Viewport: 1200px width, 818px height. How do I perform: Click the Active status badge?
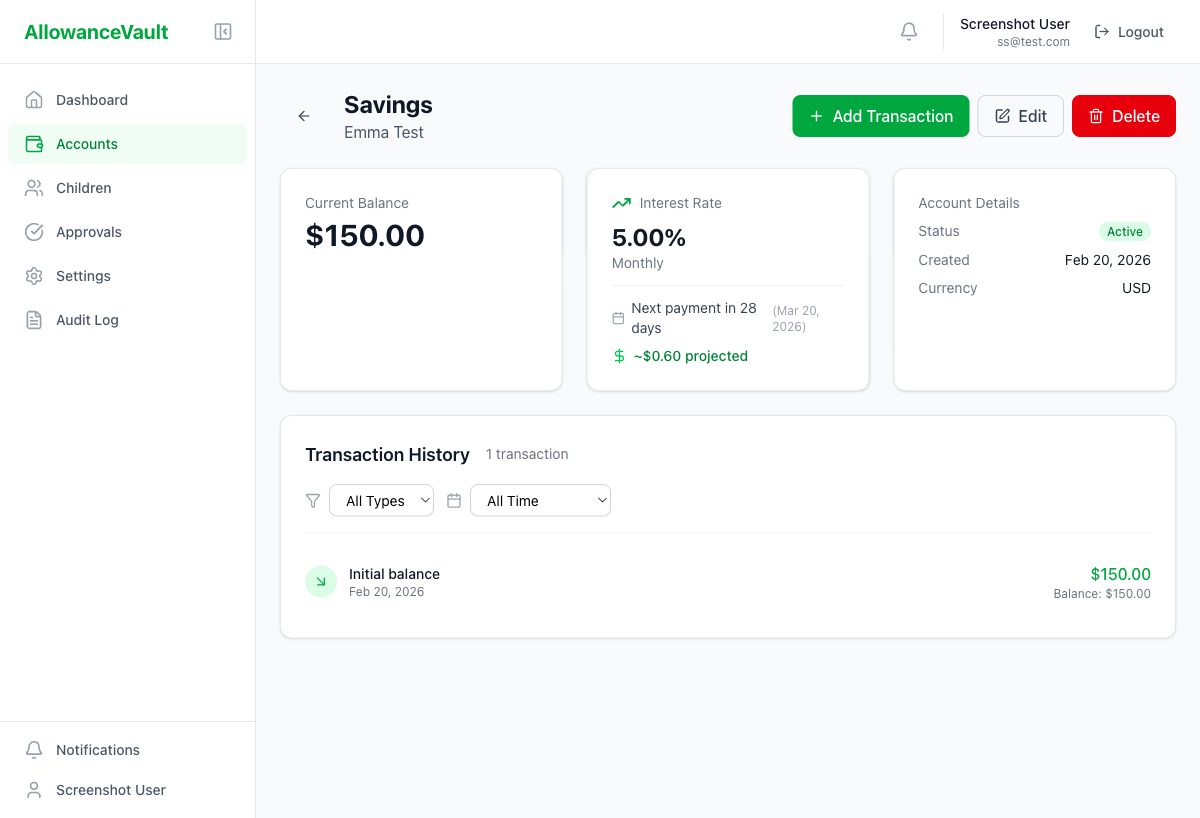1124,231
